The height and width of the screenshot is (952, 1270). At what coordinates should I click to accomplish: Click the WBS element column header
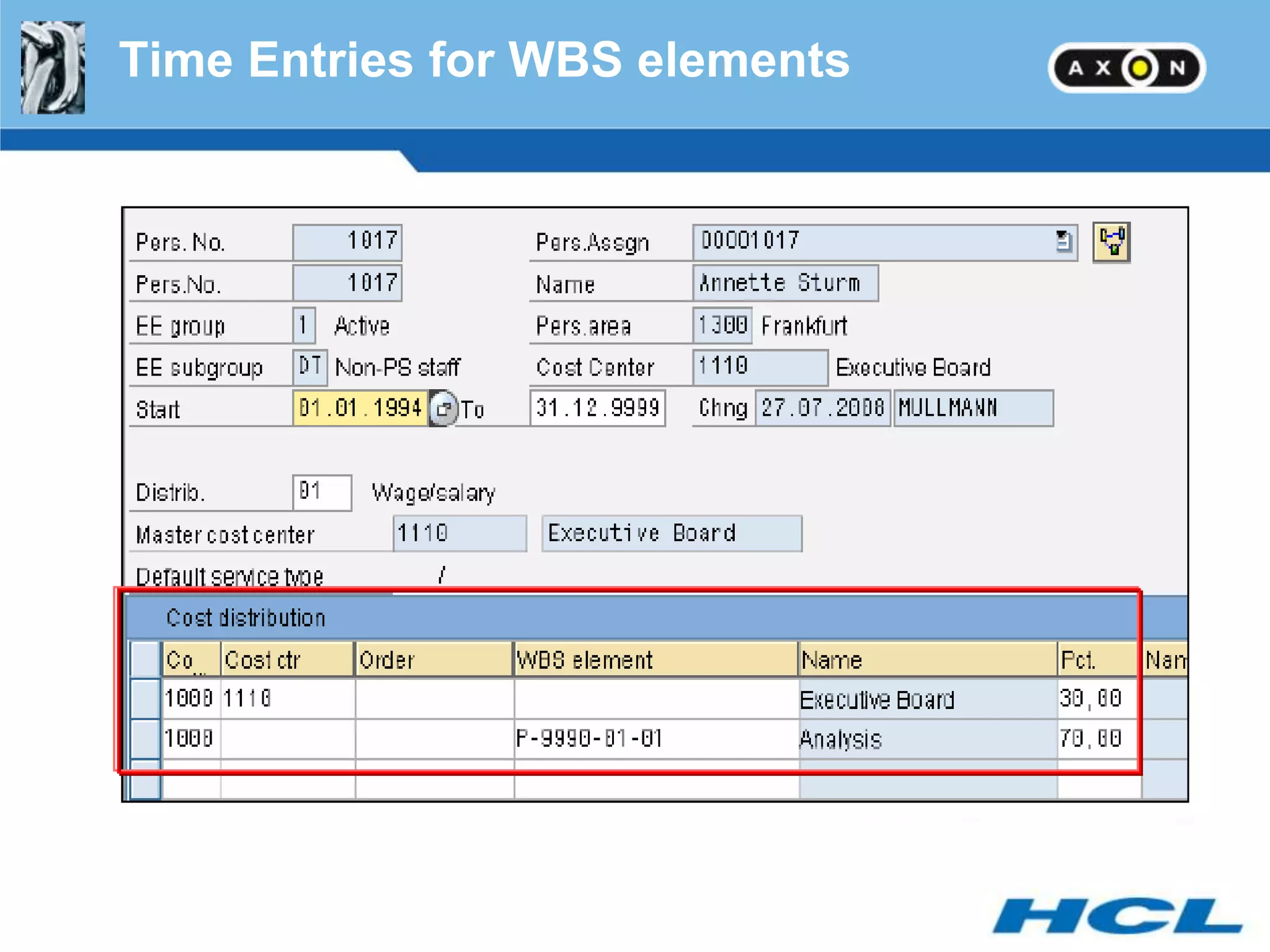click(x=656, y=659)
